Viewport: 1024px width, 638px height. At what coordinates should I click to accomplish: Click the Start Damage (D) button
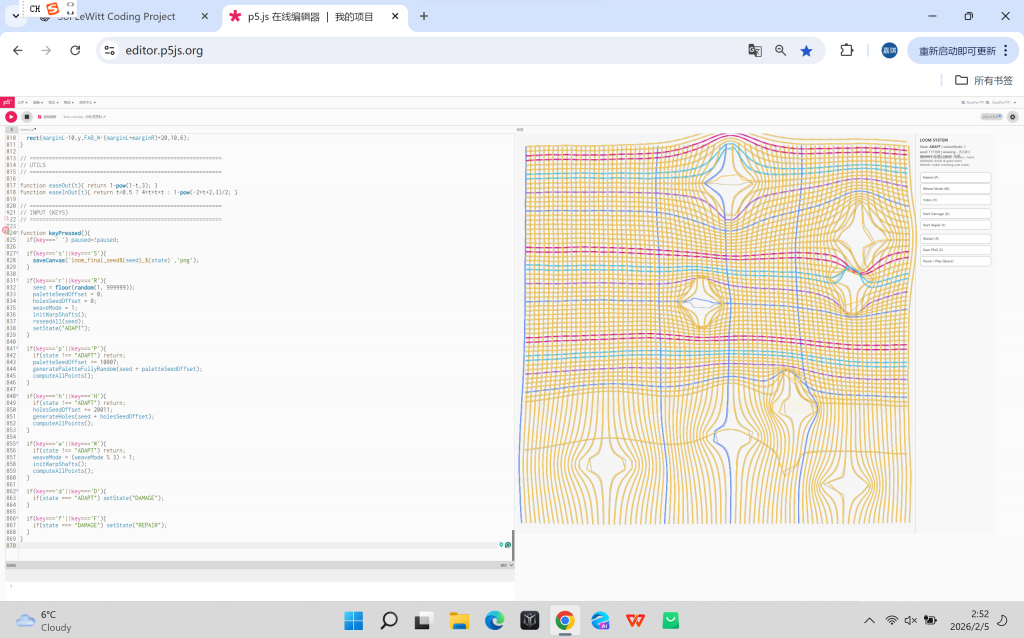[x=955, y=214]
